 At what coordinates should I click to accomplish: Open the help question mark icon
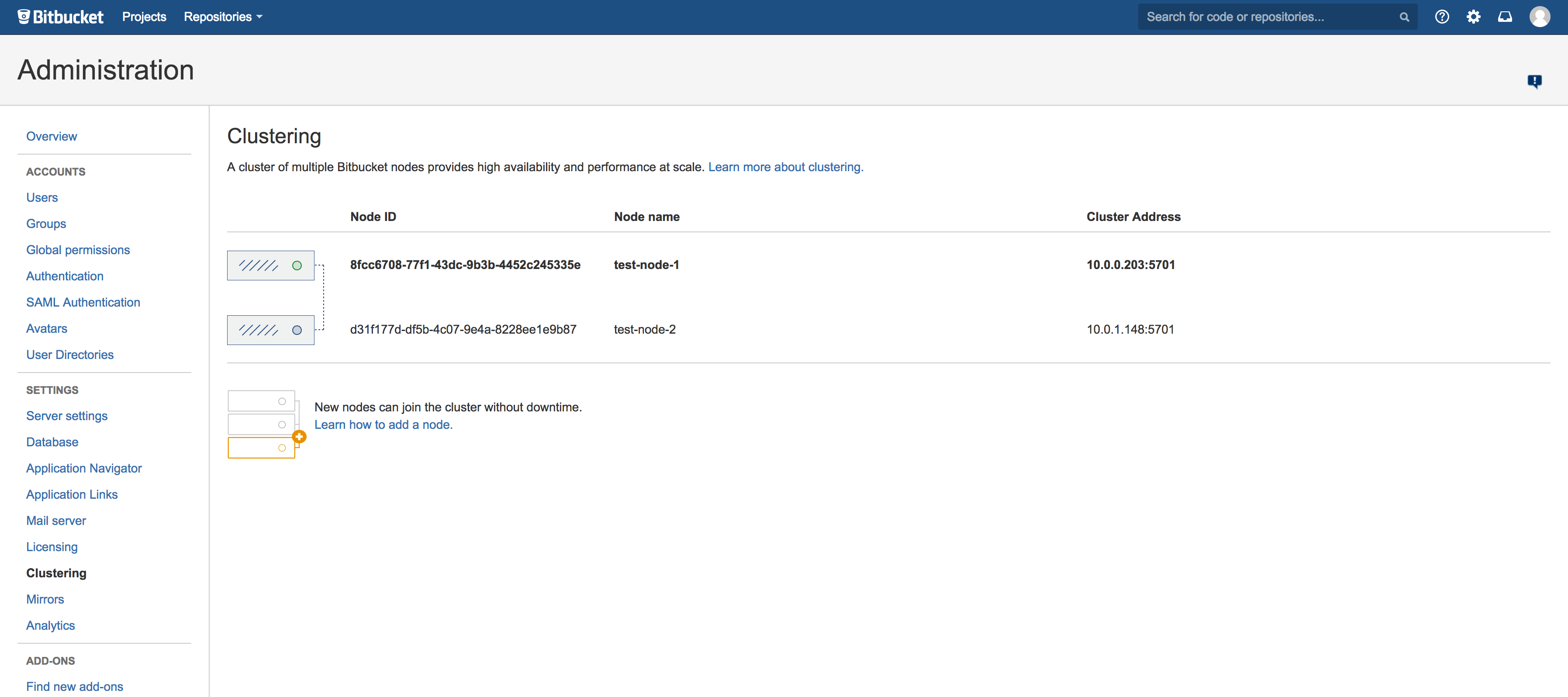pos(1441,17)
